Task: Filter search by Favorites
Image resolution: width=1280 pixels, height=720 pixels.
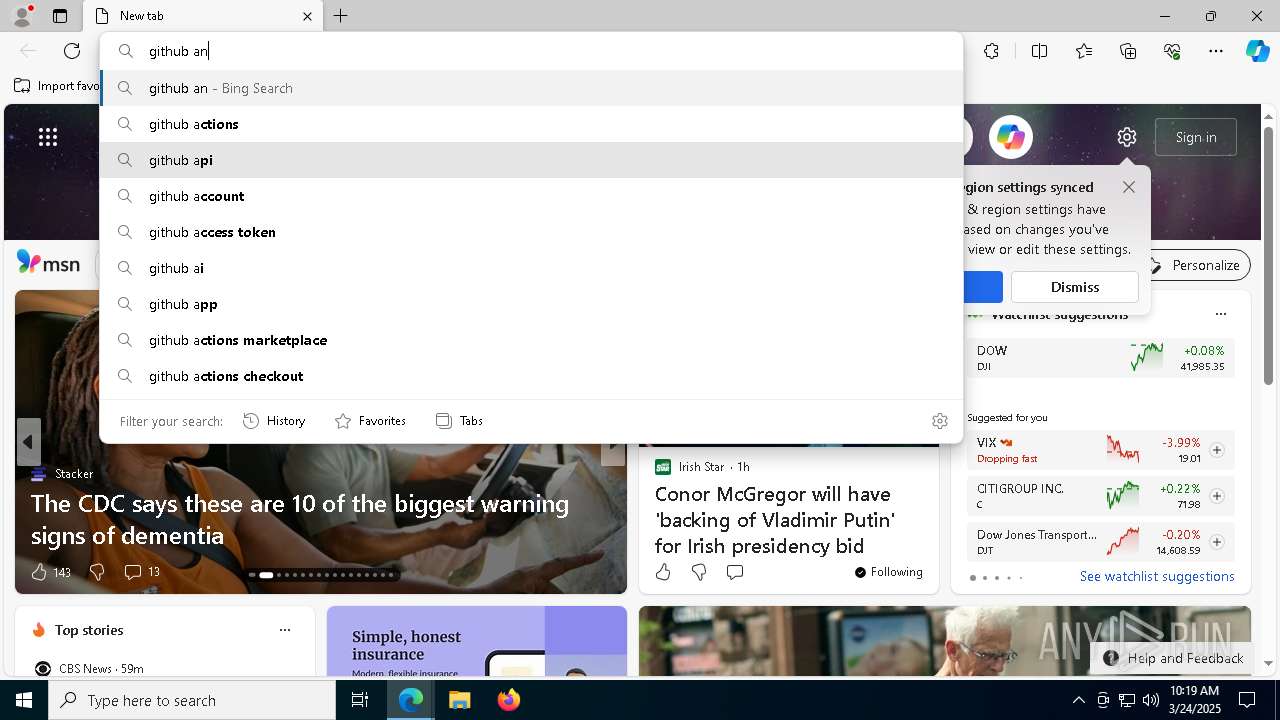Action: coord(370,421)
